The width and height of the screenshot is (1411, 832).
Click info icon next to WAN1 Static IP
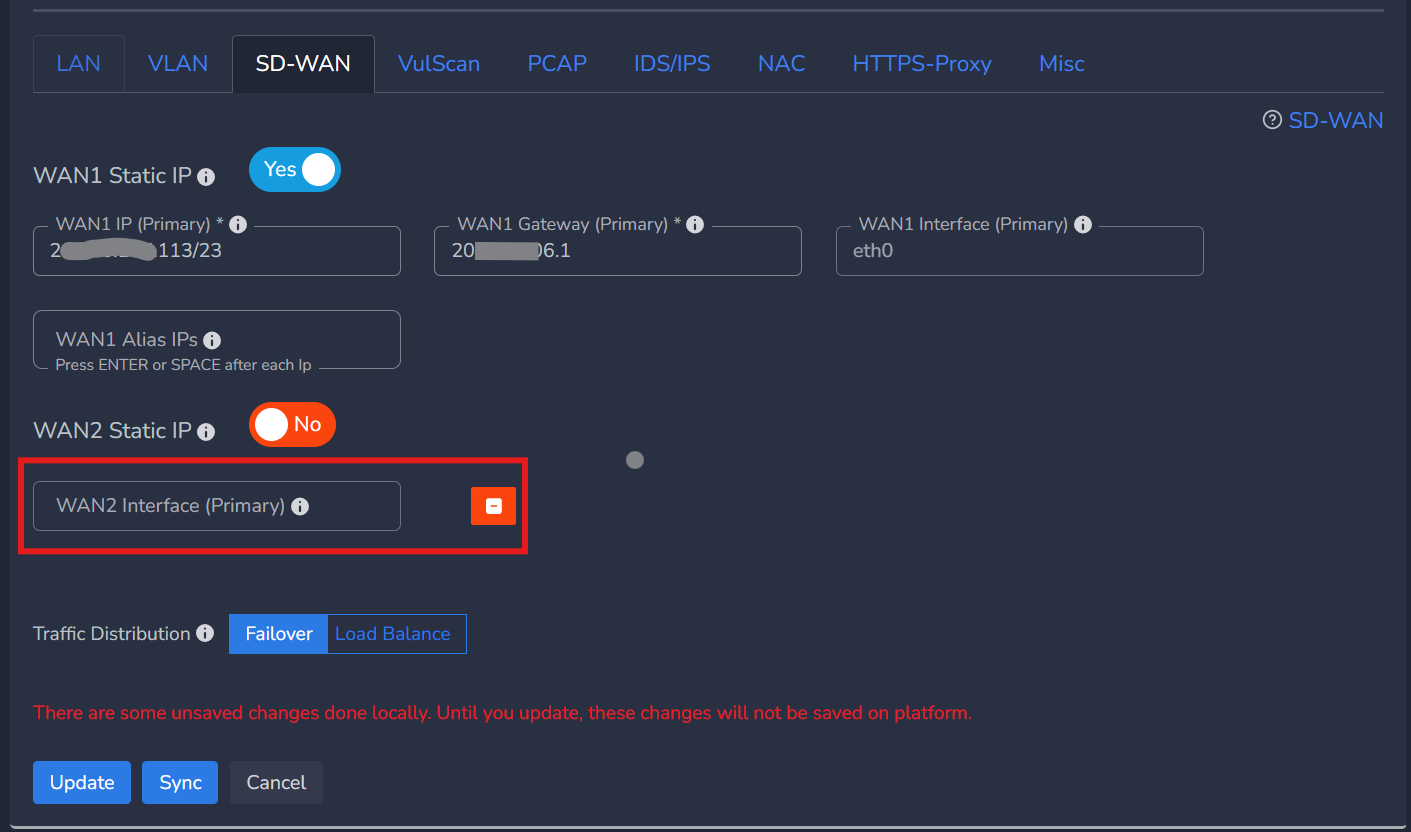[x=206, y=177]
